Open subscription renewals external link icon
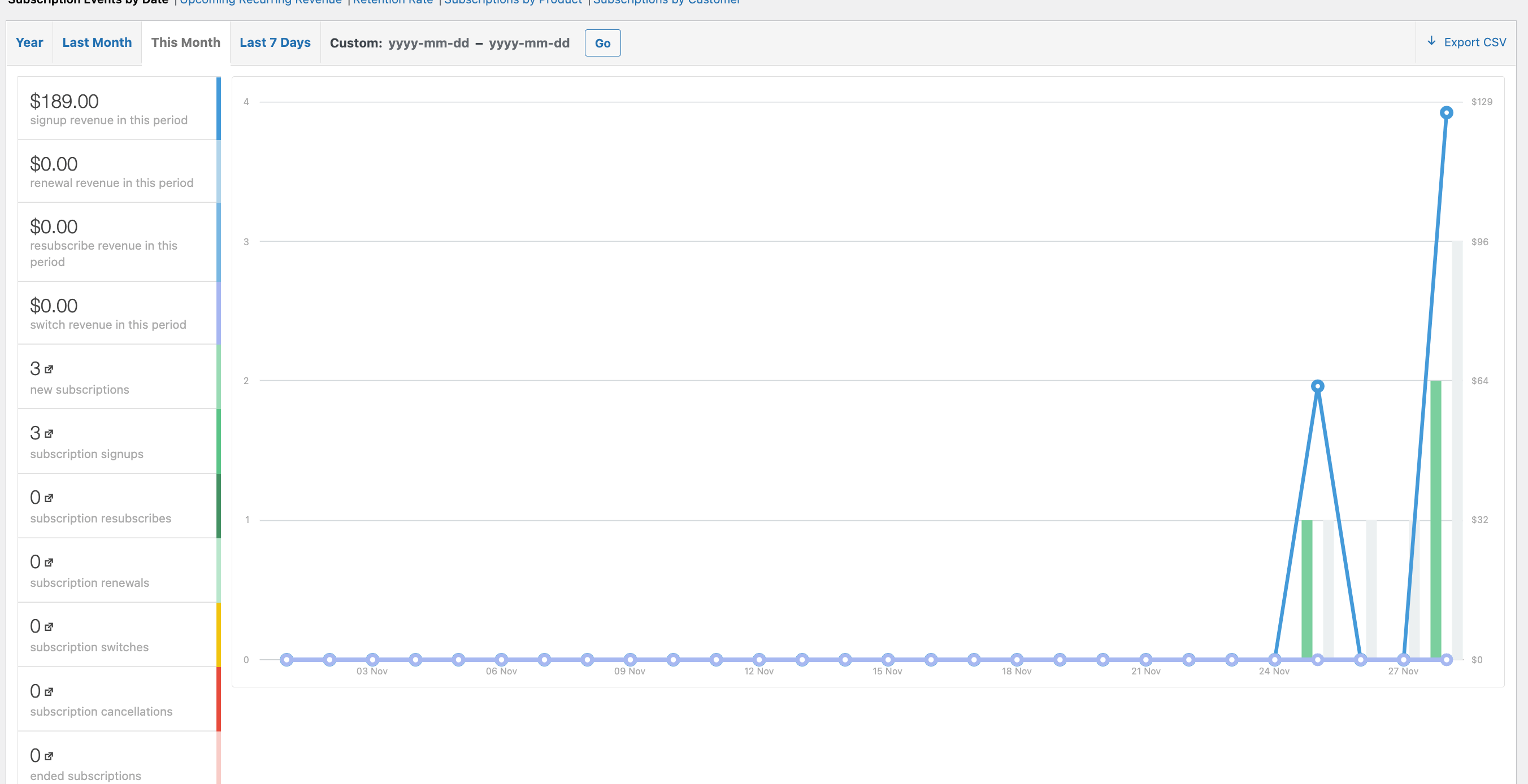This screenshot has height=784, width=1528. click(49, 561)
